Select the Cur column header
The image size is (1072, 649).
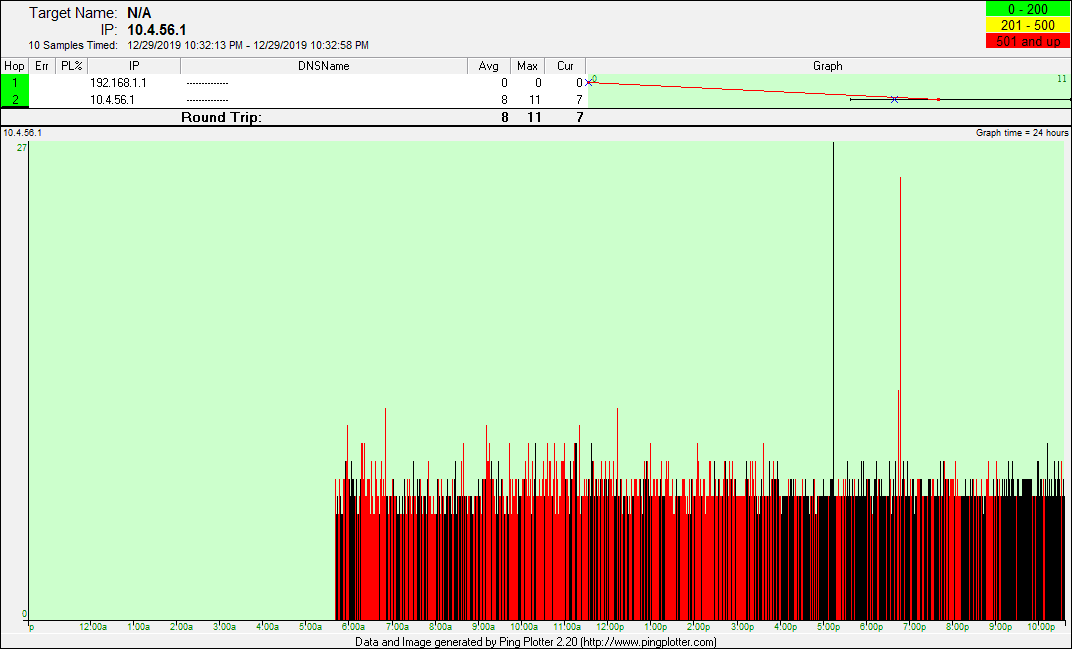point(565,66)
